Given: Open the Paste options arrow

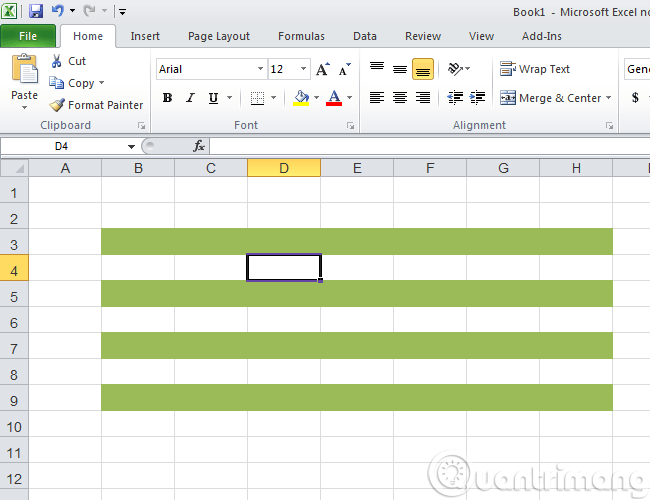Looking at the screenshot, I should [24, 108].
